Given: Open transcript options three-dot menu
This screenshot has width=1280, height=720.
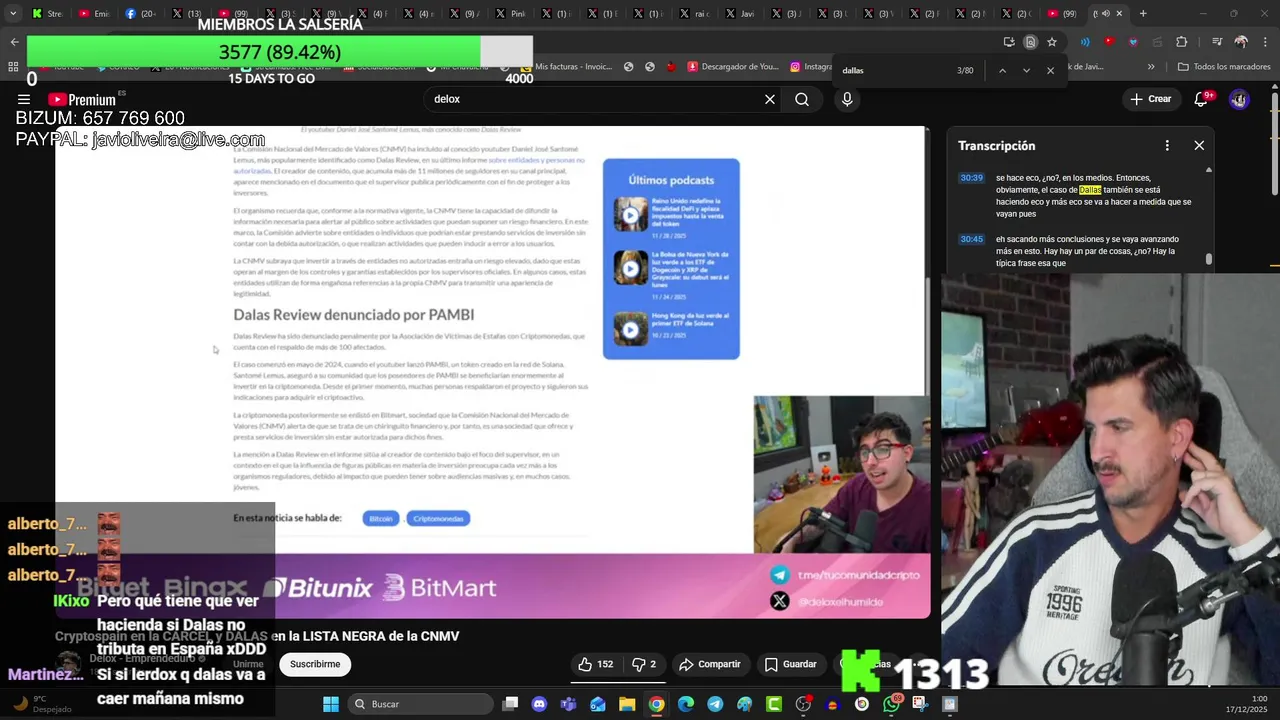Looking at the screenshot, I should [1167, 145].
